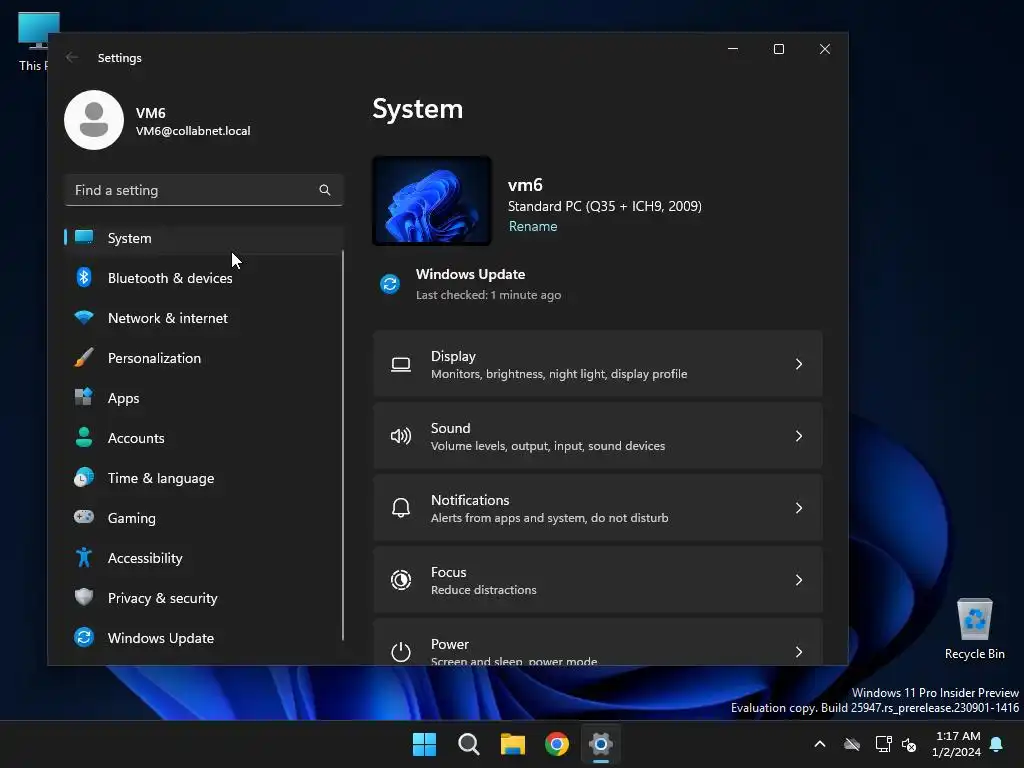Click the desktop wallpaper thumbnail for vm6
Screen dimensions: 1024x768
pos(432,200)
